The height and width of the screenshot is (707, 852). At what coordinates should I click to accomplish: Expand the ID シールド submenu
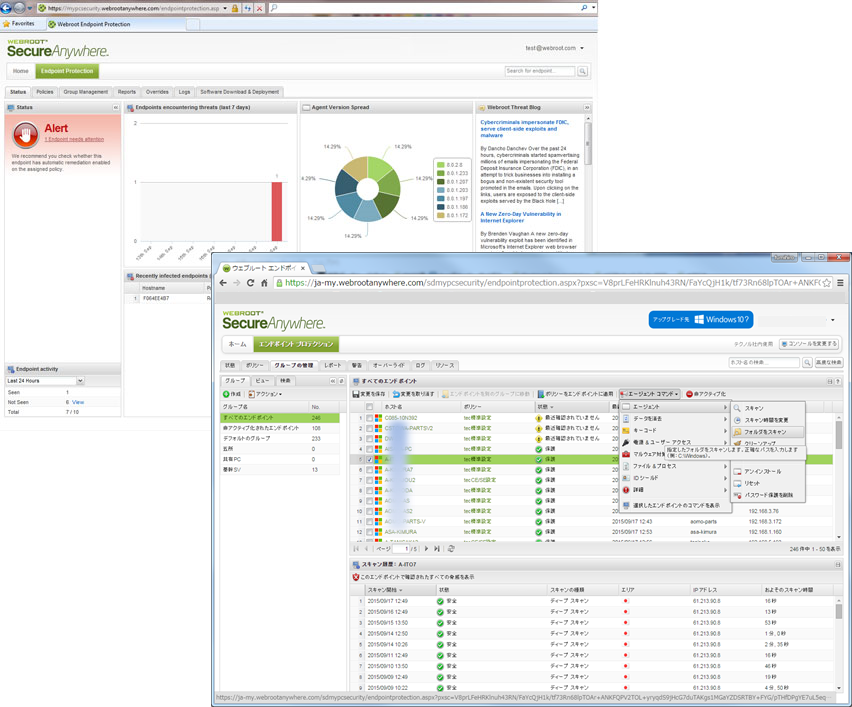point(675,478)
